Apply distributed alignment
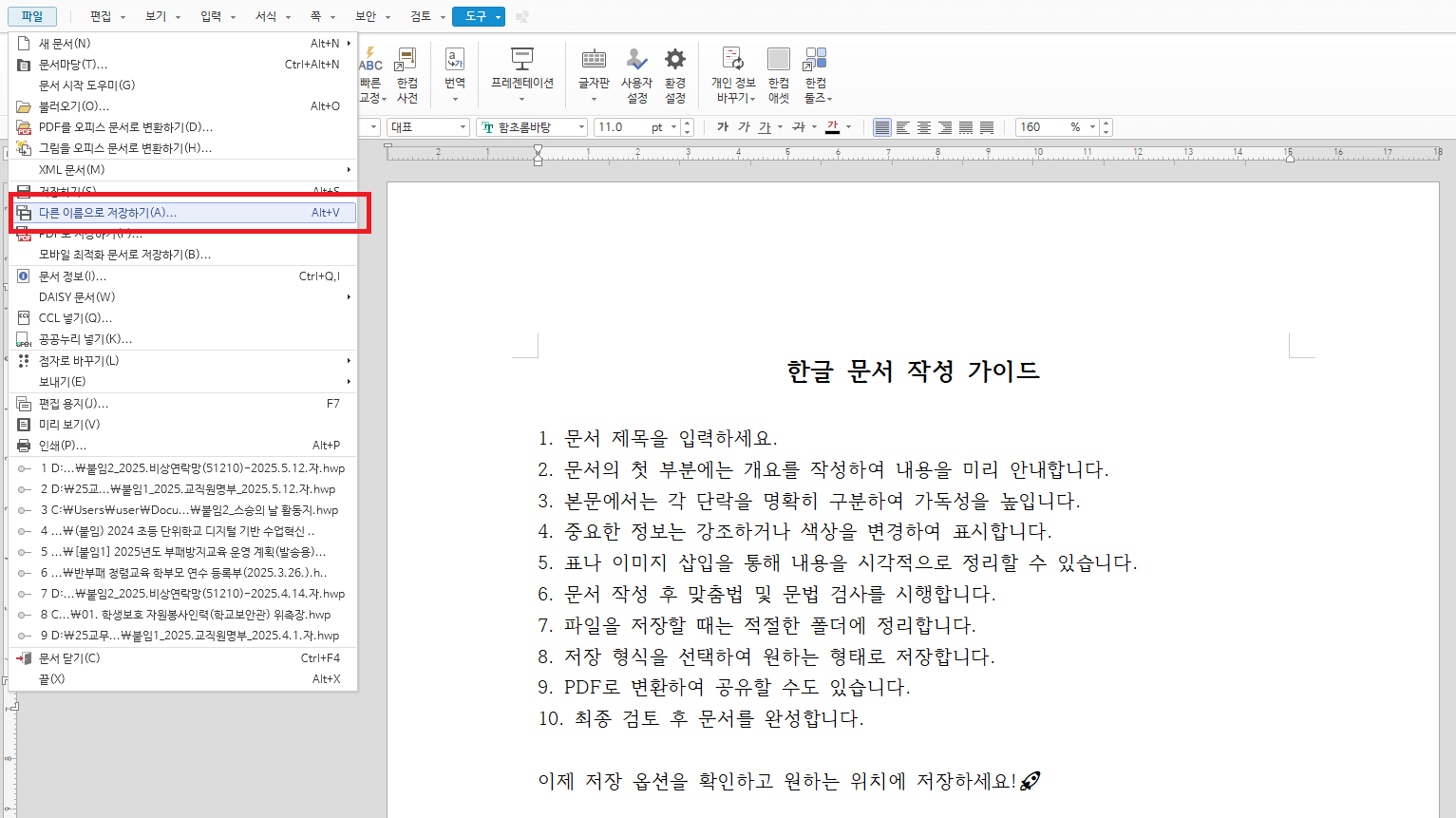 [966, 127]
